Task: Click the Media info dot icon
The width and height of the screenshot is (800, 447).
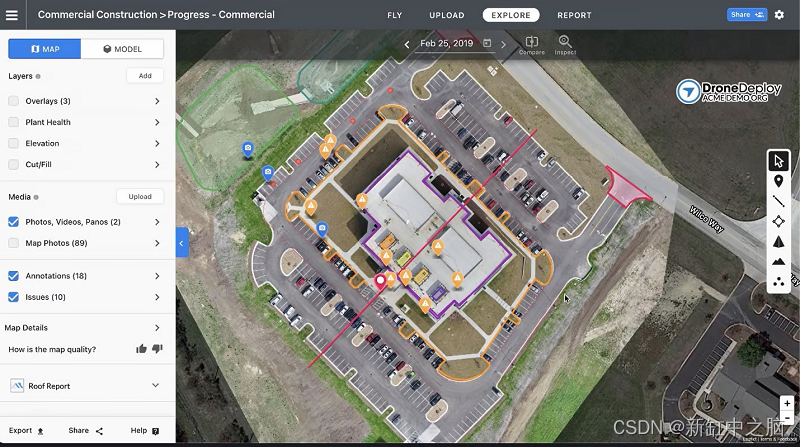Action: pos(36,197)
